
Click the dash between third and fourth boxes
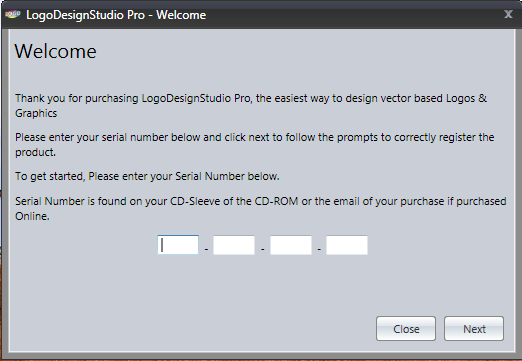tap(319, 249)
